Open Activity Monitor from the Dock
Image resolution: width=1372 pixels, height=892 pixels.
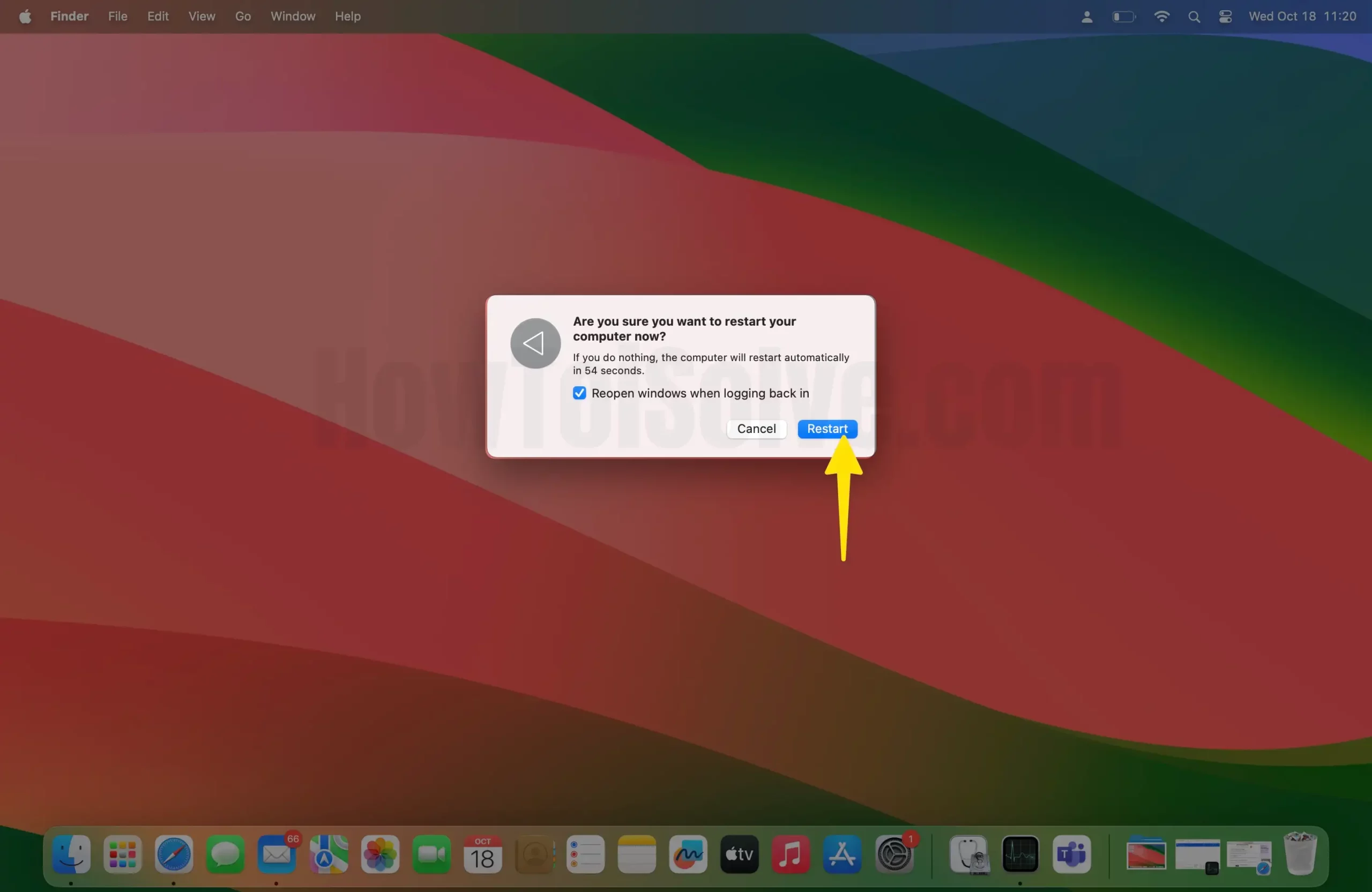pyautogui.click(x=1020, y=854)
